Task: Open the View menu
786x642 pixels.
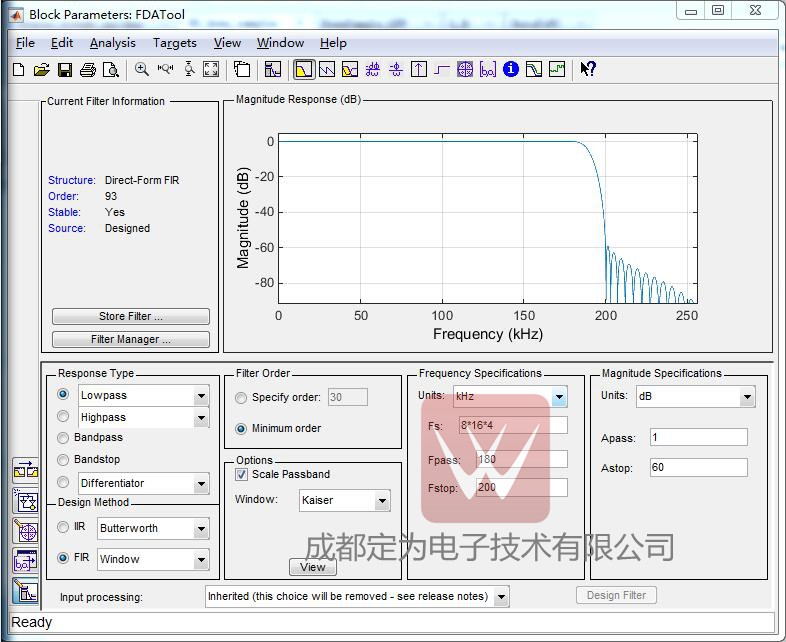Action: 228,43
